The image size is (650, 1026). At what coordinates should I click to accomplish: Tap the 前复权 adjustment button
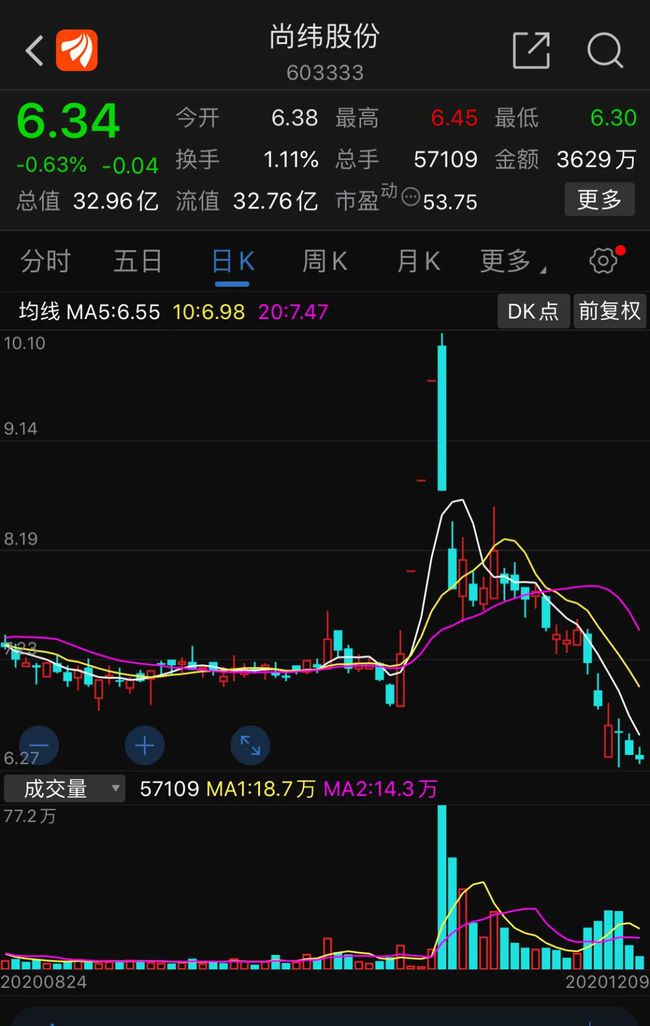pos(609,311)
